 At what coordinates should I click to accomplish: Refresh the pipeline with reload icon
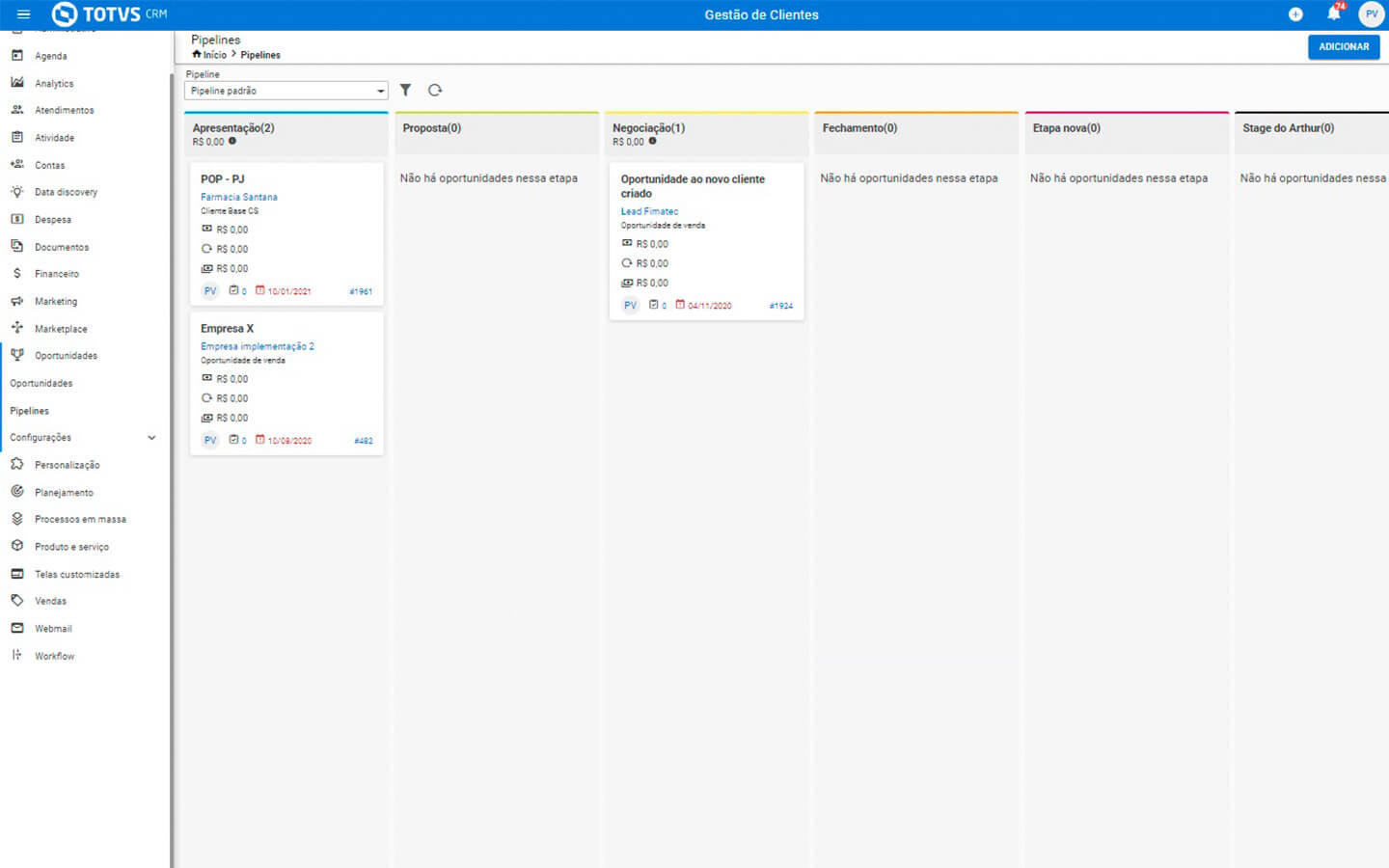pyautogui.click(x=435, y=90)
